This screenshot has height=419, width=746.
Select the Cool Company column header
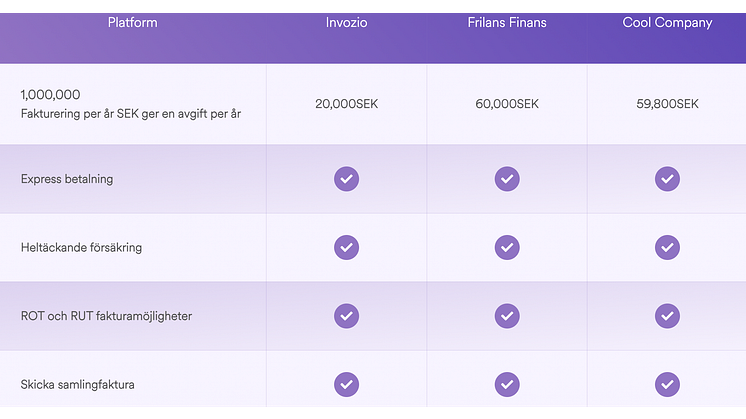[667, 23]
